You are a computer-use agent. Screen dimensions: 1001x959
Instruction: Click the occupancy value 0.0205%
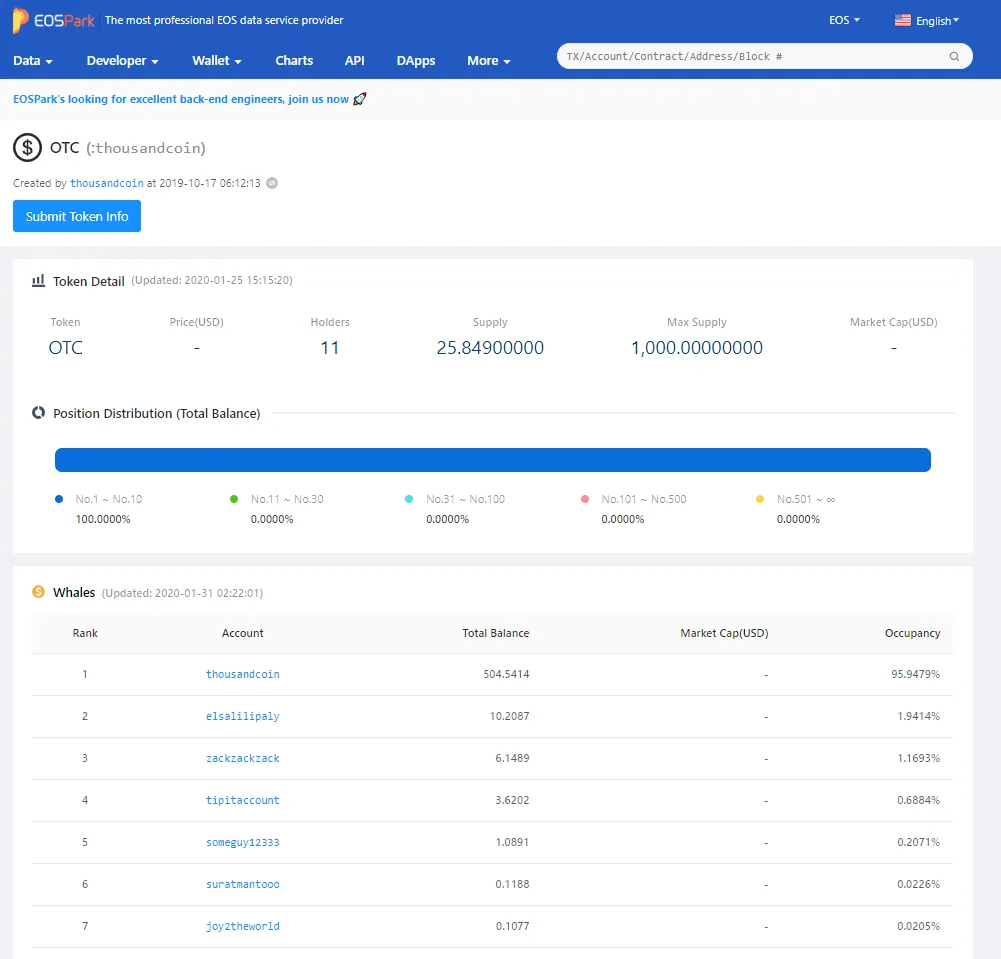click(x=919, y=926)
